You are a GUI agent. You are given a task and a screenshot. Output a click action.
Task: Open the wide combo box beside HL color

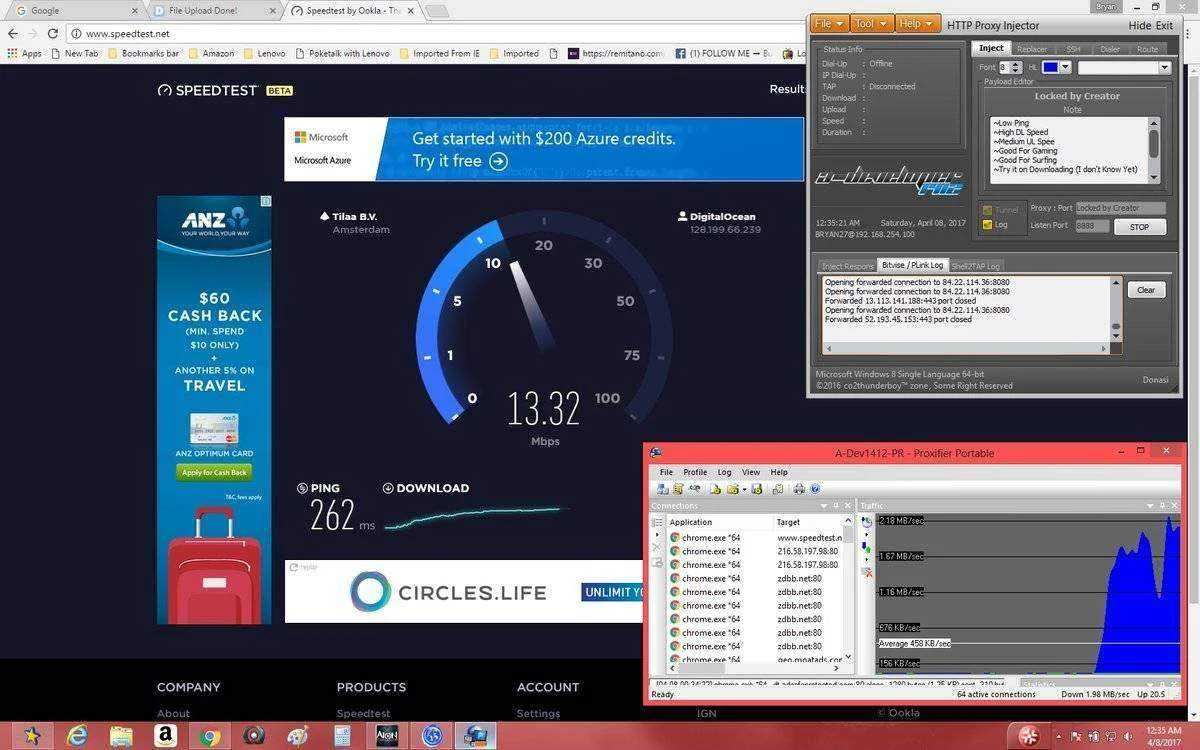(1125, 67)
